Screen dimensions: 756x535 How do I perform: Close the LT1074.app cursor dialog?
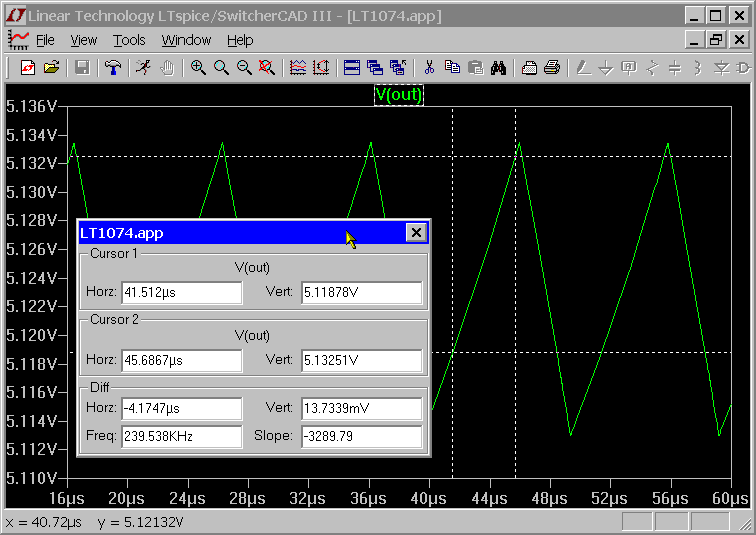416,233
